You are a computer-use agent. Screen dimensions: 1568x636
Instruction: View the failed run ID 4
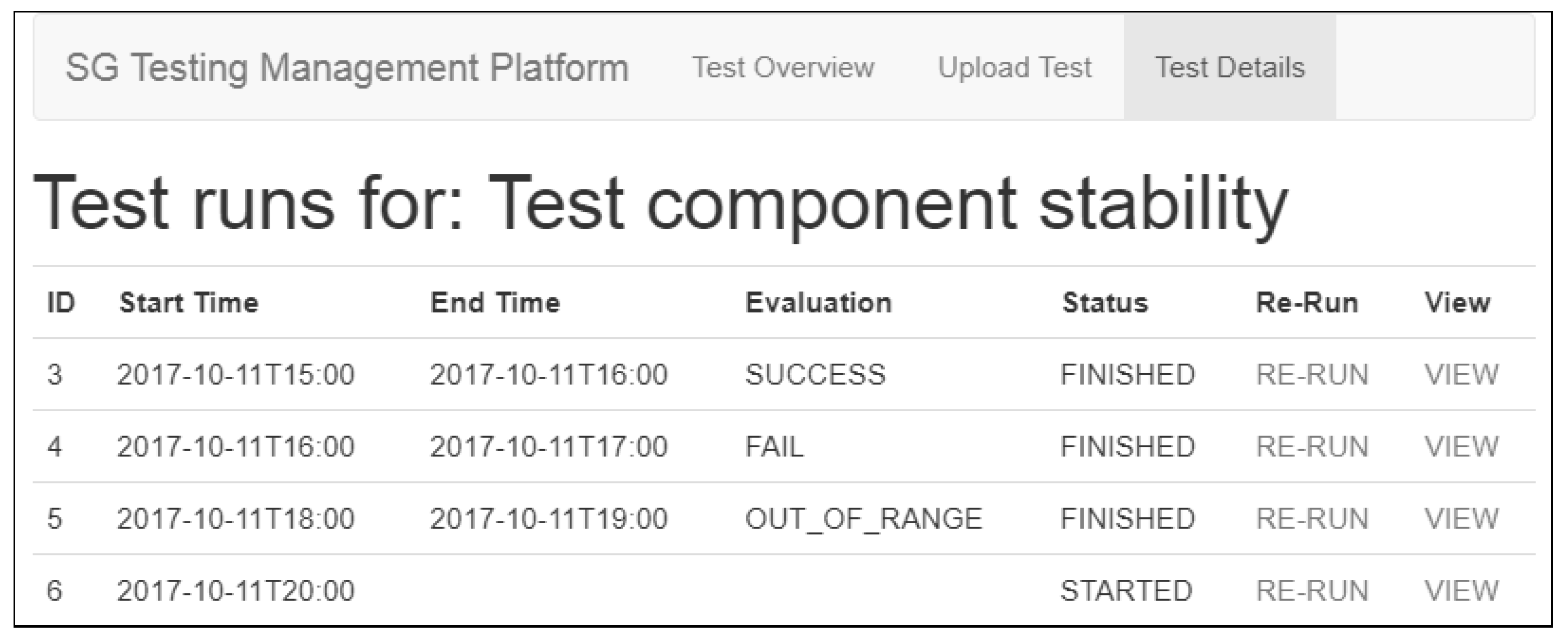pos(1461,447)
